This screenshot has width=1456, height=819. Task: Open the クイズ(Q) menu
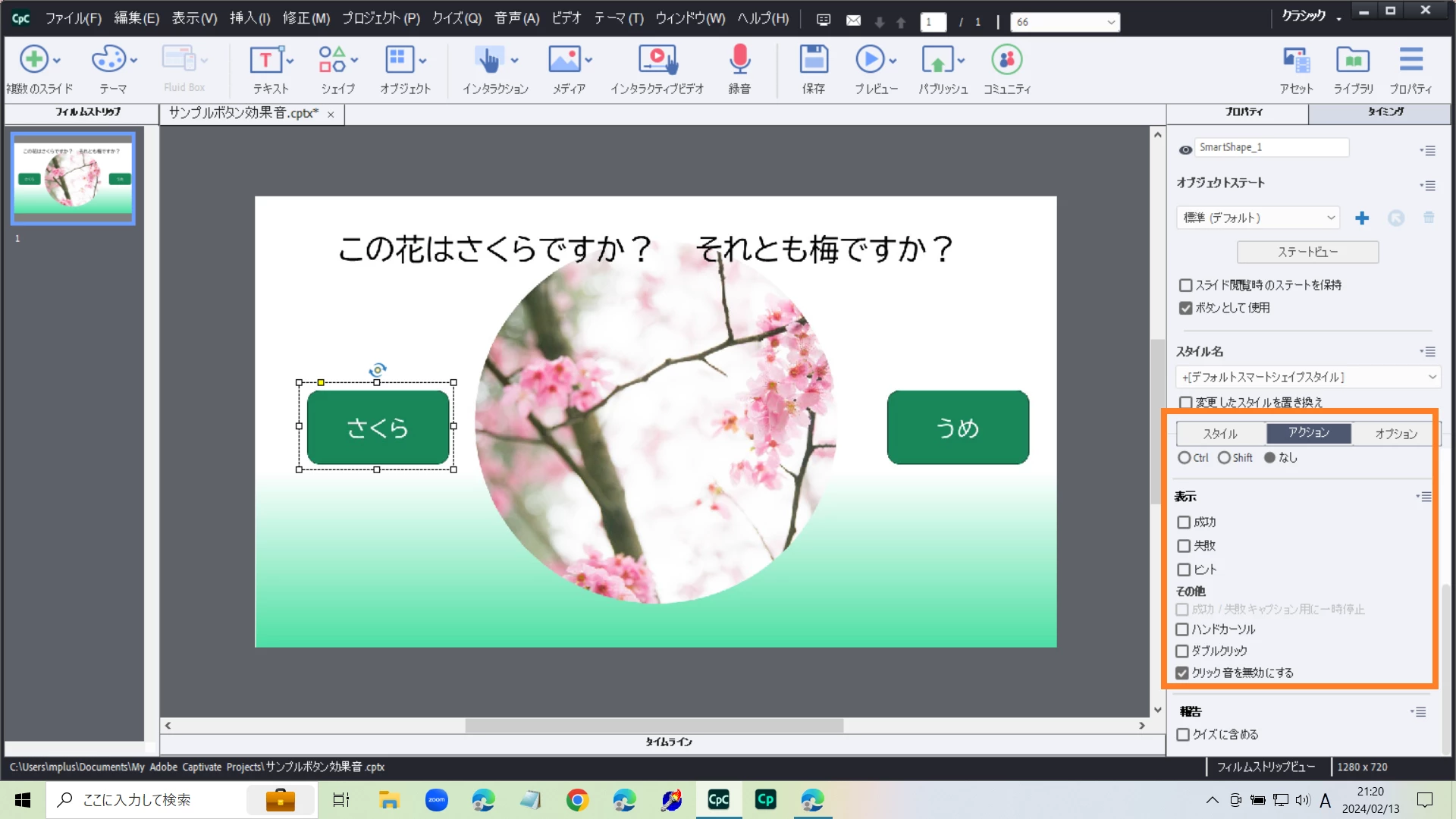[x=457, y=18]
